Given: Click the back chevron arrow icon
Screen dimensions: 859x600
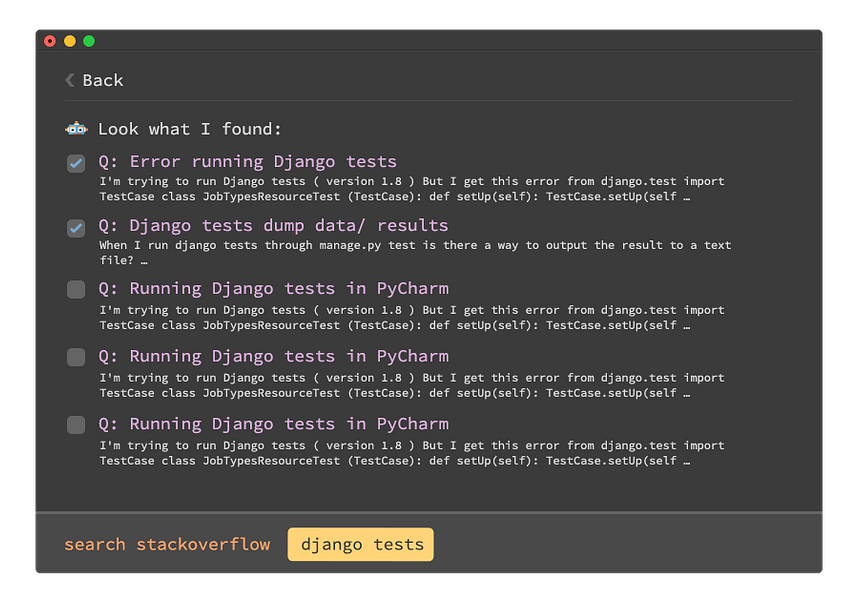Looking at the screenshot, I should [70, 80].
